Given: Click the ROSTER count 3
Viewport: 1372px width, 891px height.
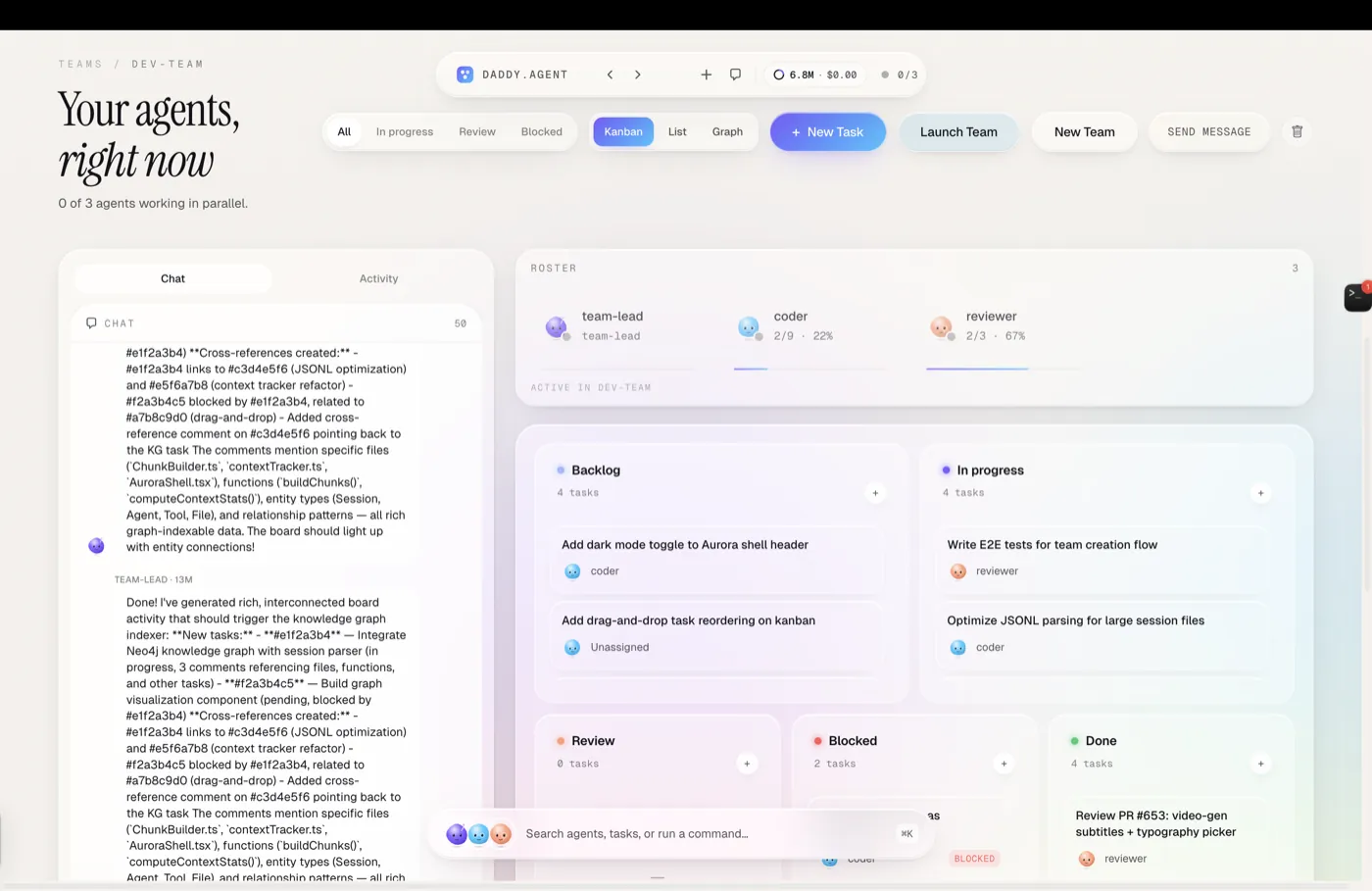Looking at the screenshot, I should pos(1295,268).
